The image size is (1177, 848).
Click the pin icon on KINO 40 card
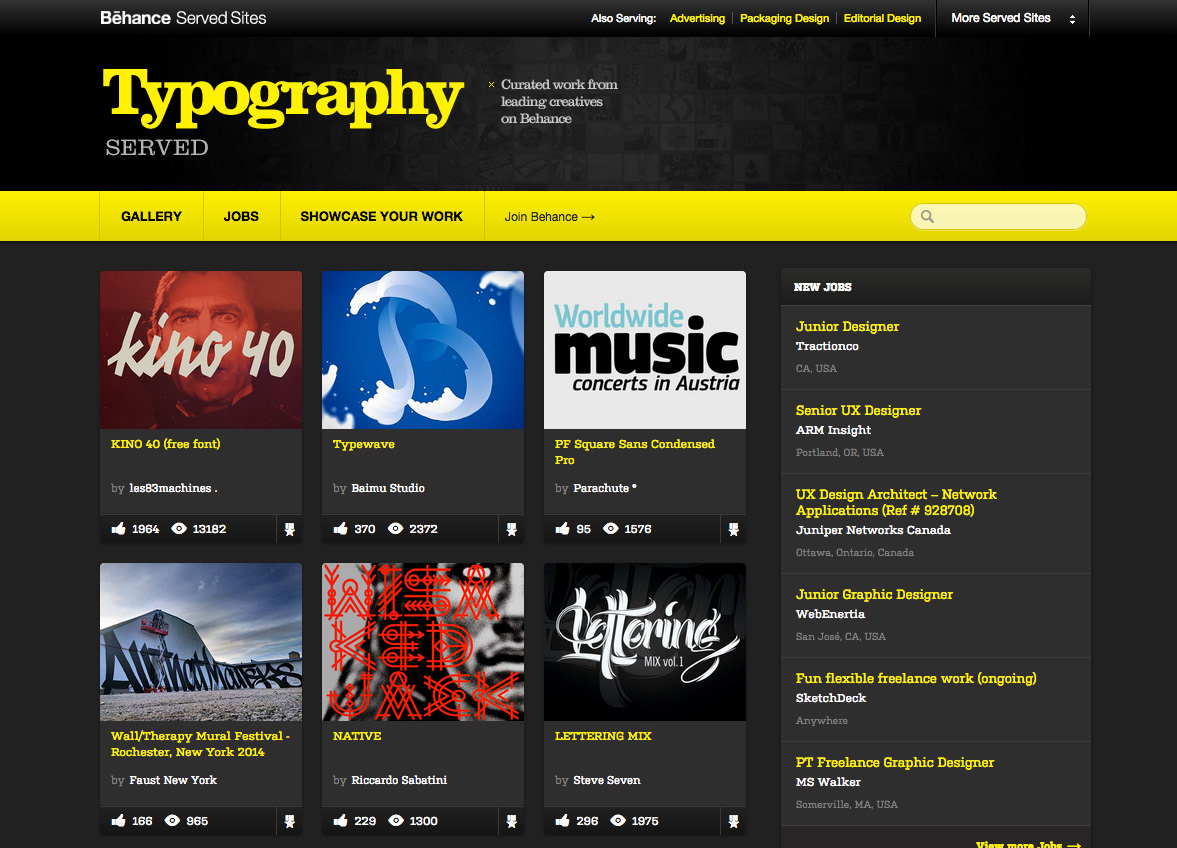290,530
